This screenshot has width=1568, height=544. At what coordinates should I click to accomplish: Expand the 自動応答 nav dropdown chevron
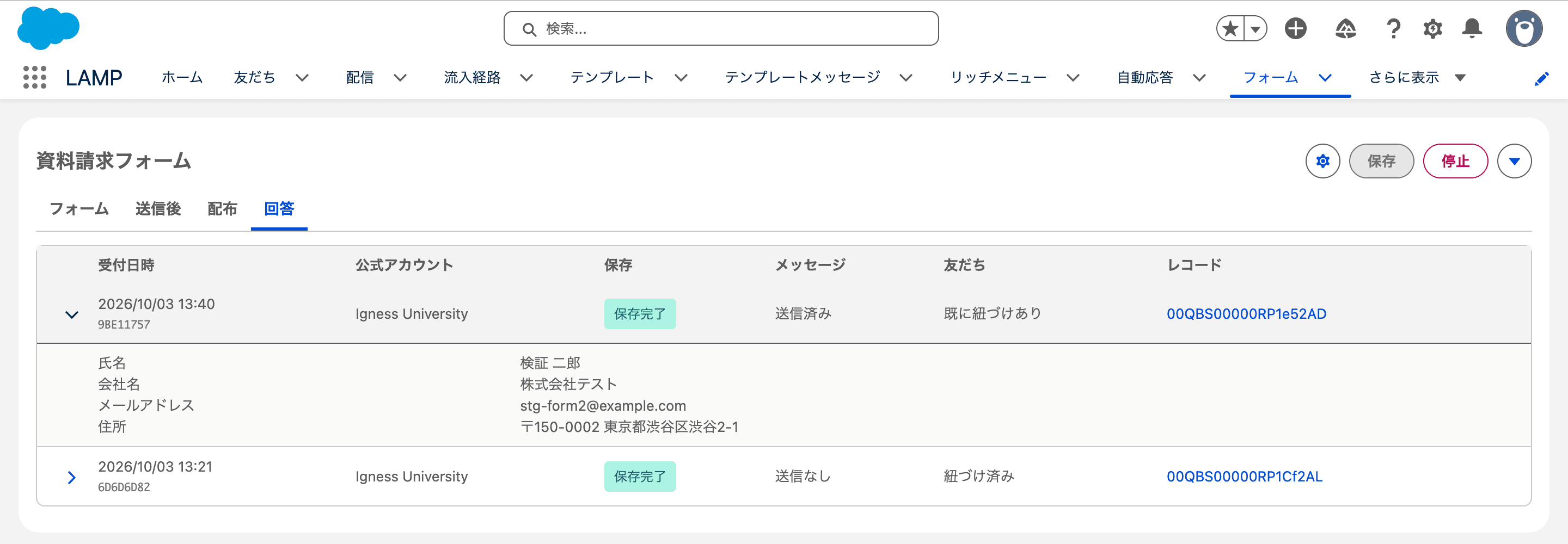tap(1199, 78)
